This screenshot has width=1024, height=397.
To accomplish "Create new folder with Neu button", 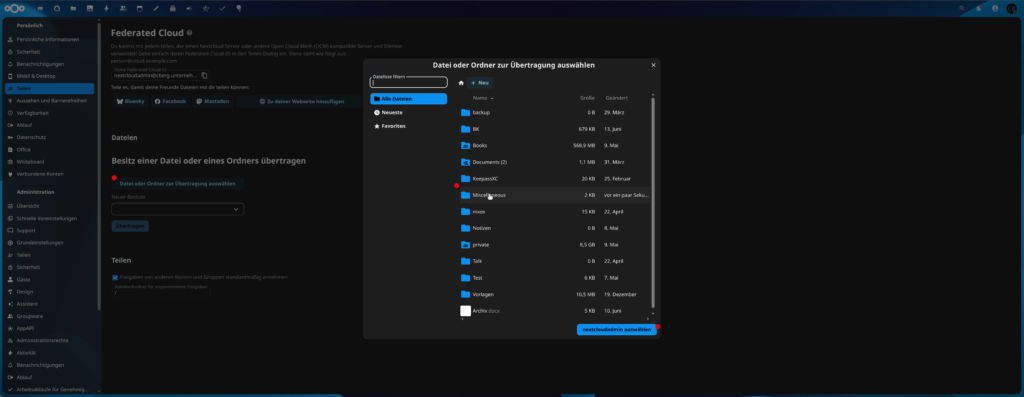I will pos(480,83).
